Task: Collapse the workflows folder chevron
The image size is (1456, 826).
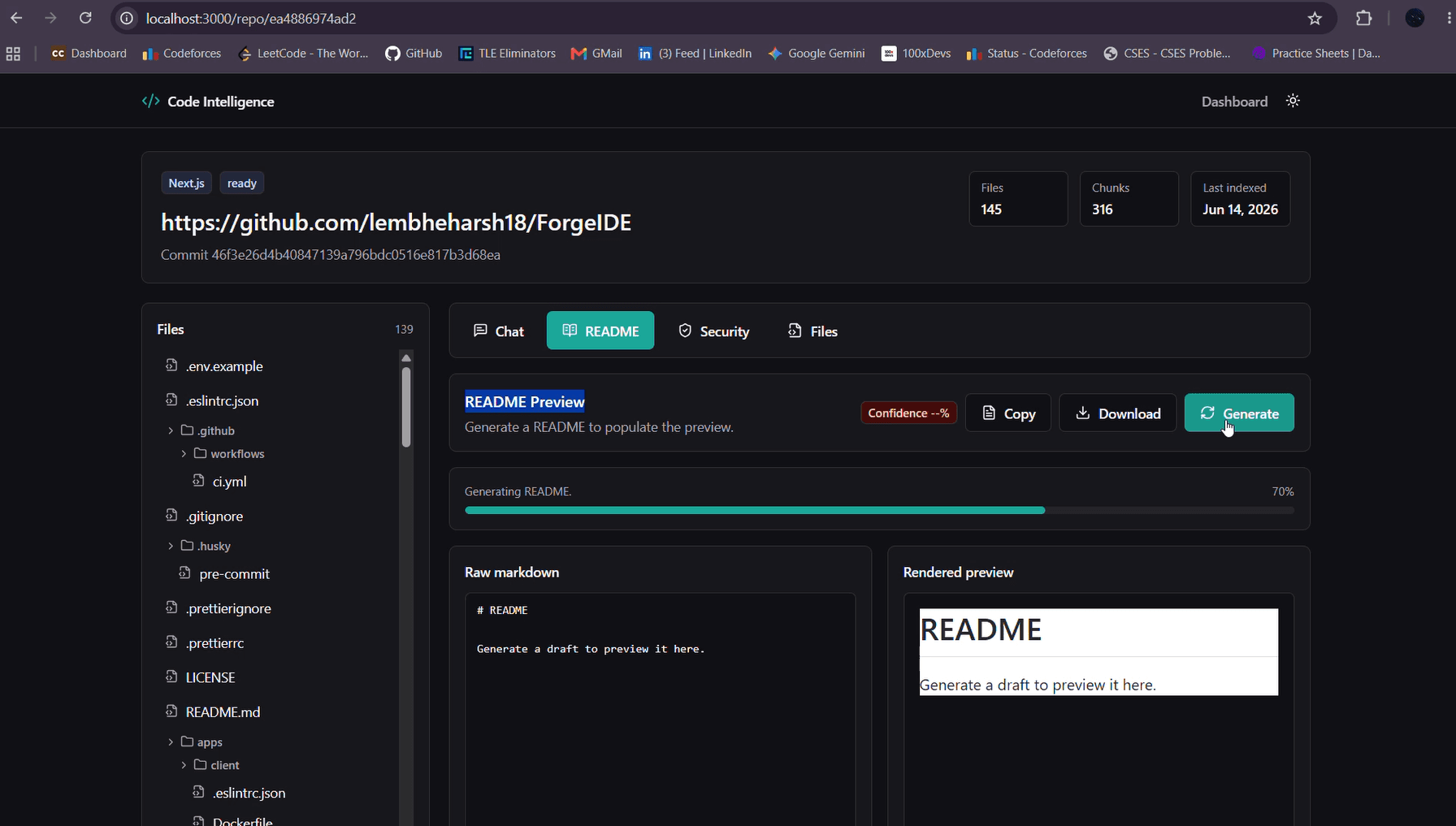Action: 184,453
